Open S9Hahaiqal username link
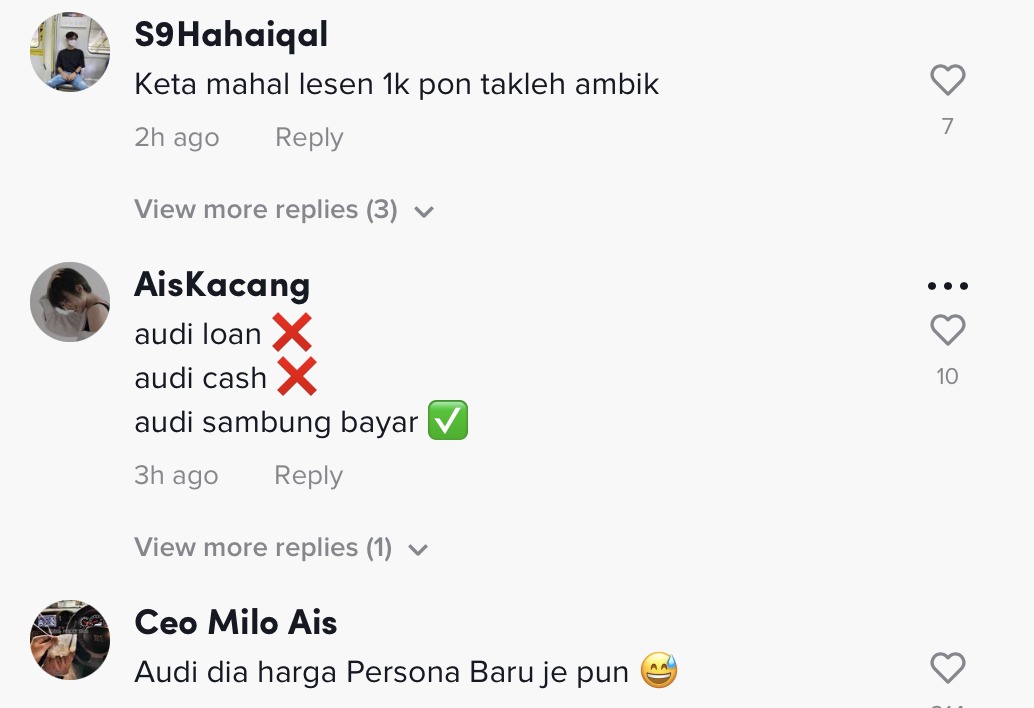1034x708 pixels. 231,34
